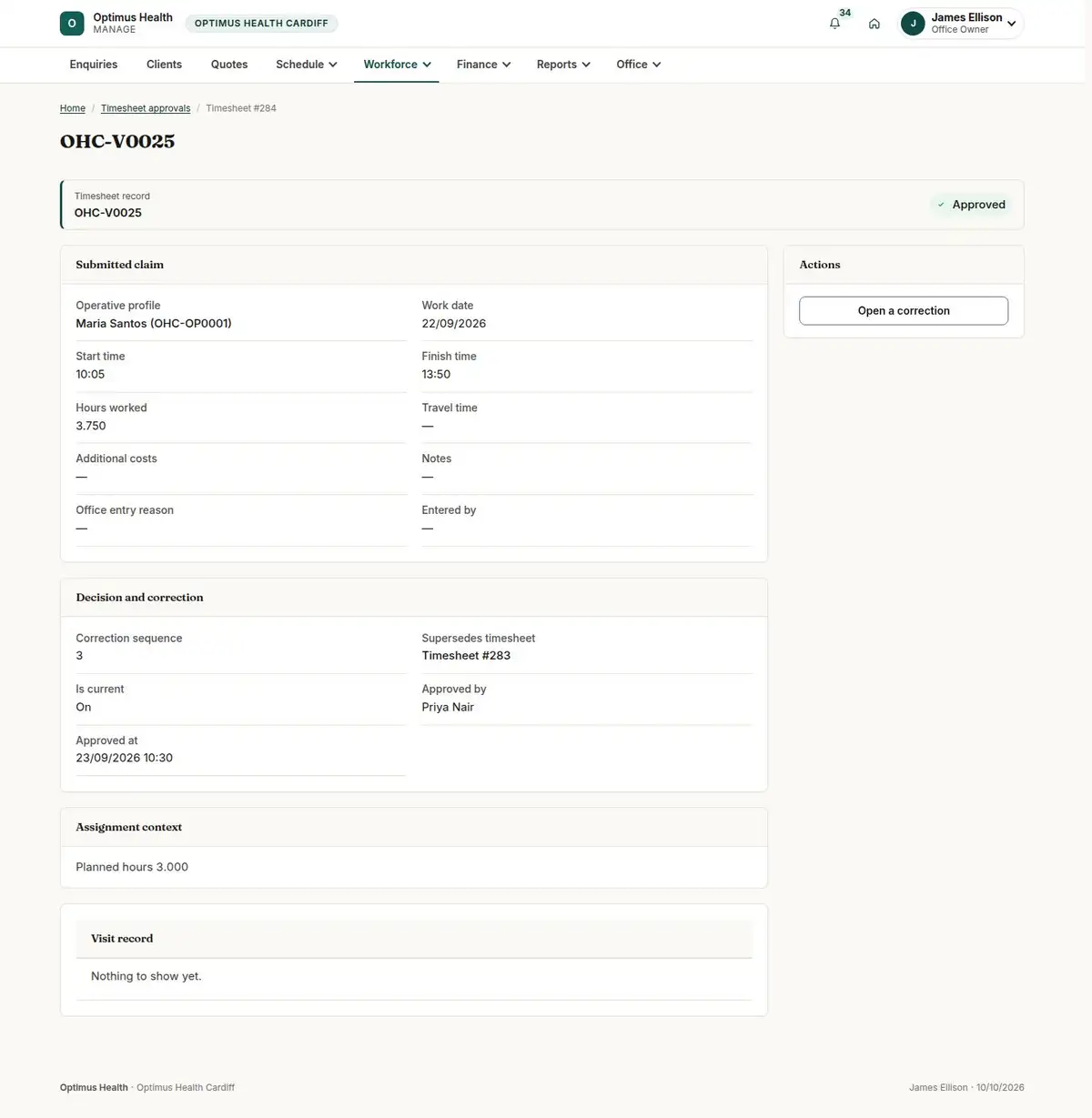
Task: Click the James Ellison avatar circle
Action: (x=913, y=24)
